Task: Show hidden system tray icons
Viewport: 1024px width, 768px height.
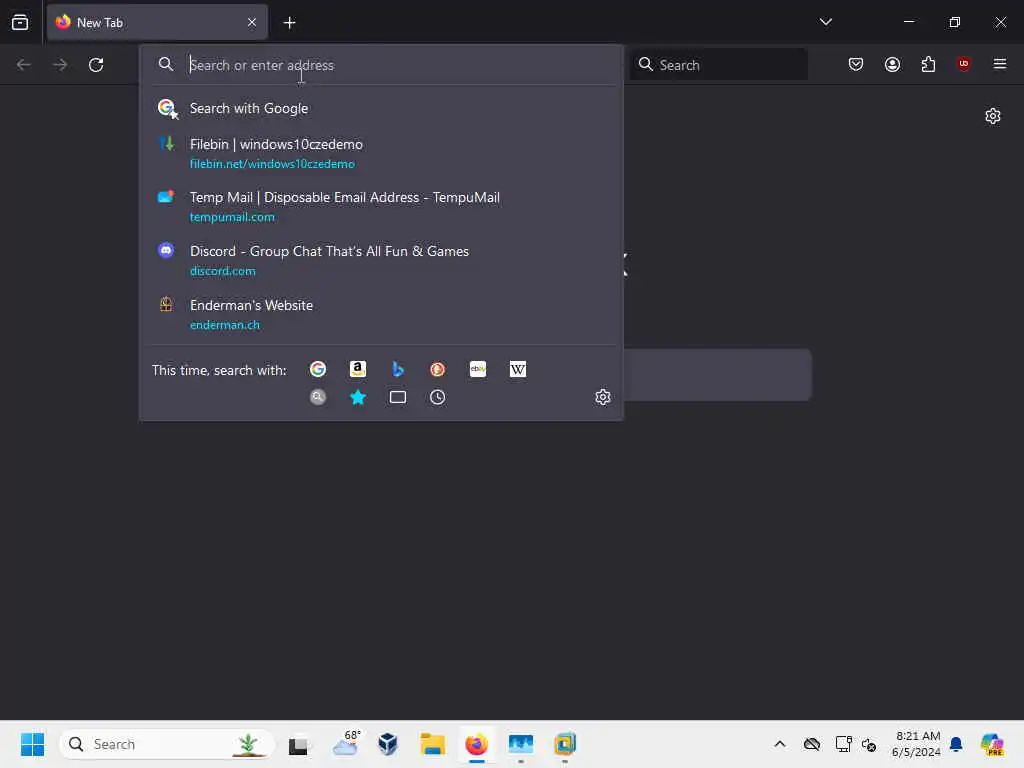Action: click(x=780, y=744)
